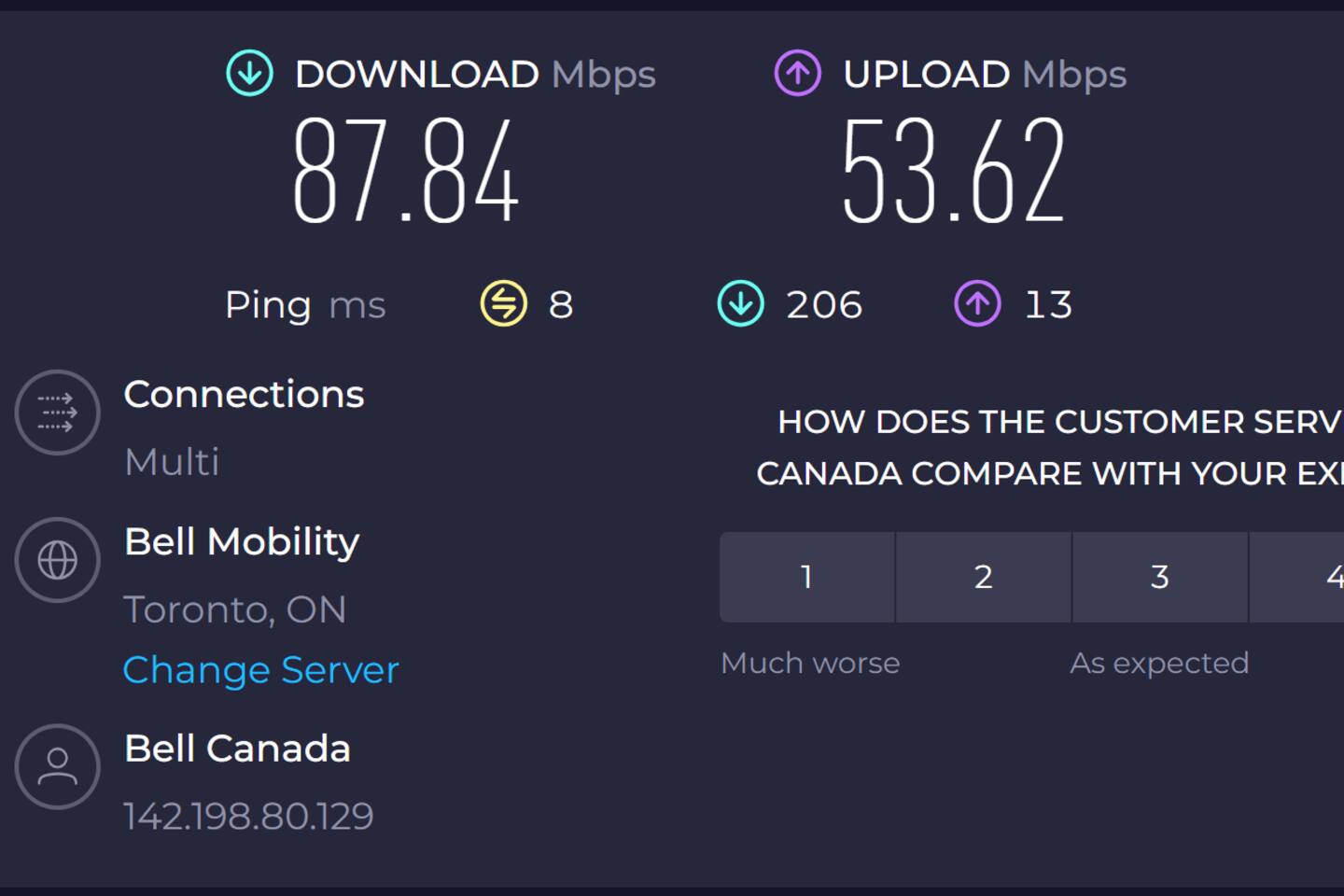This screenshot has height=896, width=1344.
Task: Select the Connections arrows icon
Action: point(57,413)
